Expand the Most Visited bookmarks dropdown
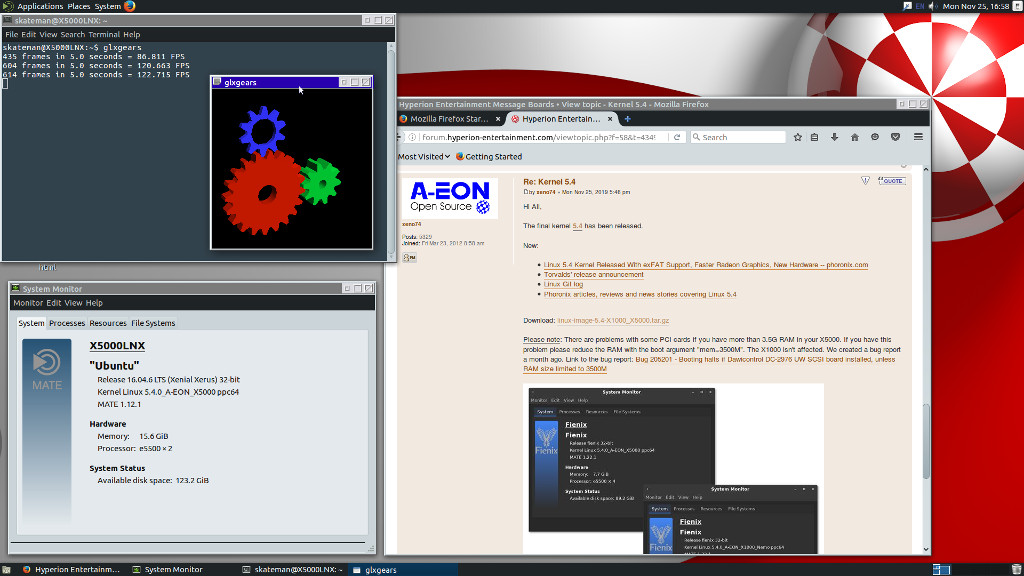Image resolution: width=1024 pixels, height=576 pixels. tap(424, 157)
